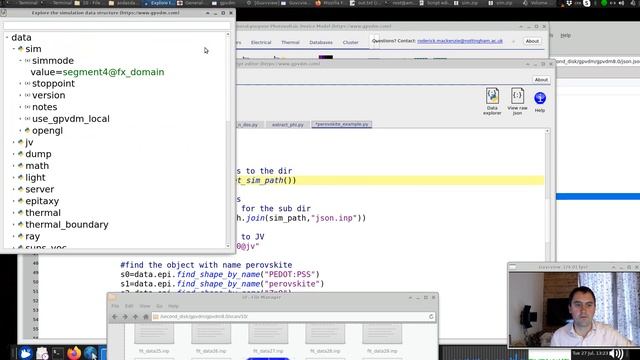640x360 pixels.
Task: Click the first blue dock launcher icon
Action: (x=25, y=353)
